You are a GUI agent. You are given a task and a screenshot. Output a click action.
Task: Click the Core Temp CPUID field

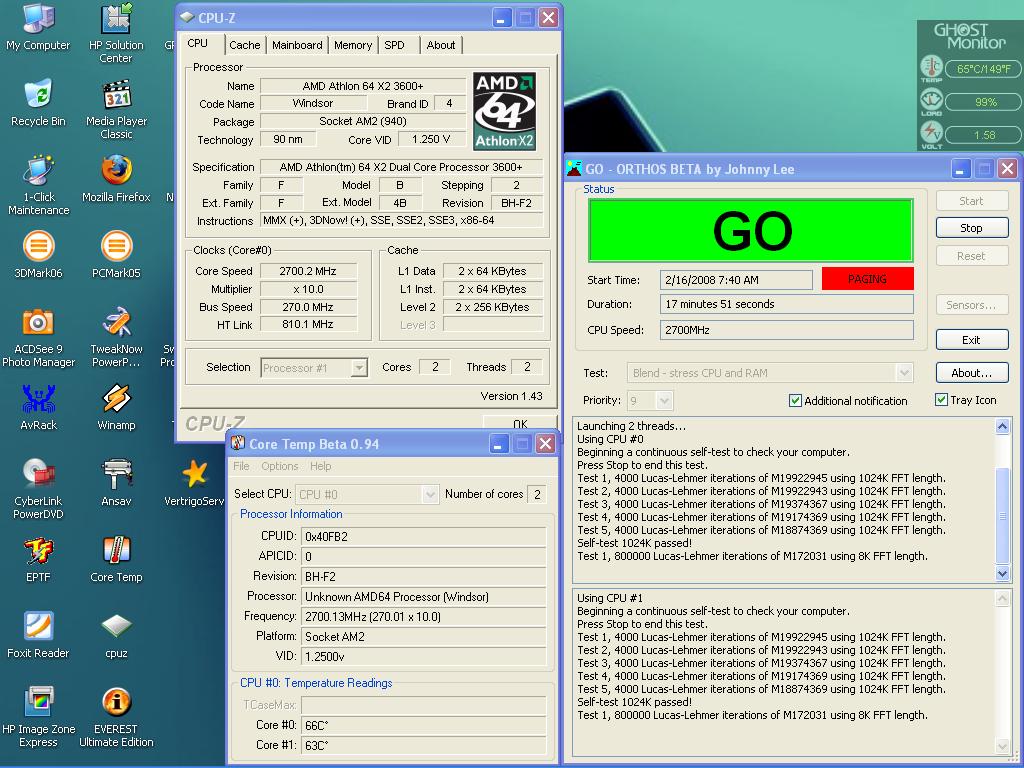tap(423, 537)
